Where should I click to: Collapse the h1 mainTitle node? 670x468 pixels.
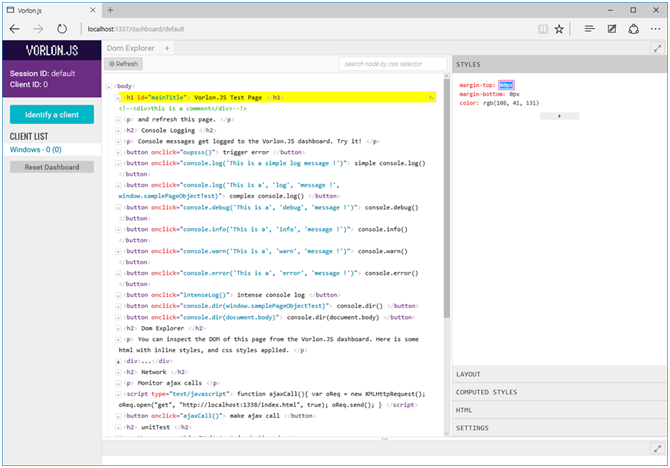tap(118, 97)
